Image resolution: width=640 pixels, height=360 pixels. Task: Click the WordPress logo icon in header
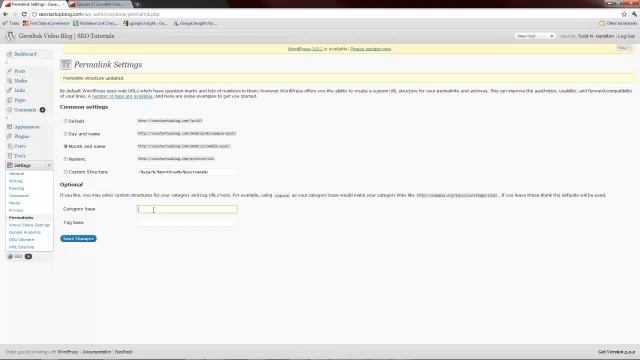click(10, 36)
